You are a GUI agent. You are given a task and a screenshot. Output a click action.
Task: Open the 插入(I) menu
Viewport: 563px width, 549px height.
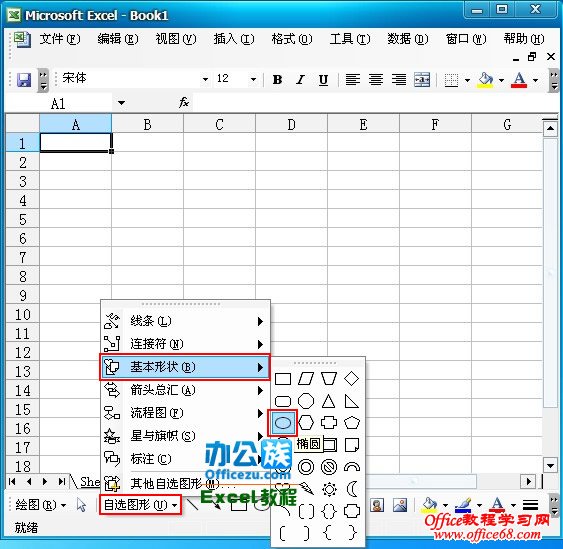pyautogui.click(x=234, y=38)
